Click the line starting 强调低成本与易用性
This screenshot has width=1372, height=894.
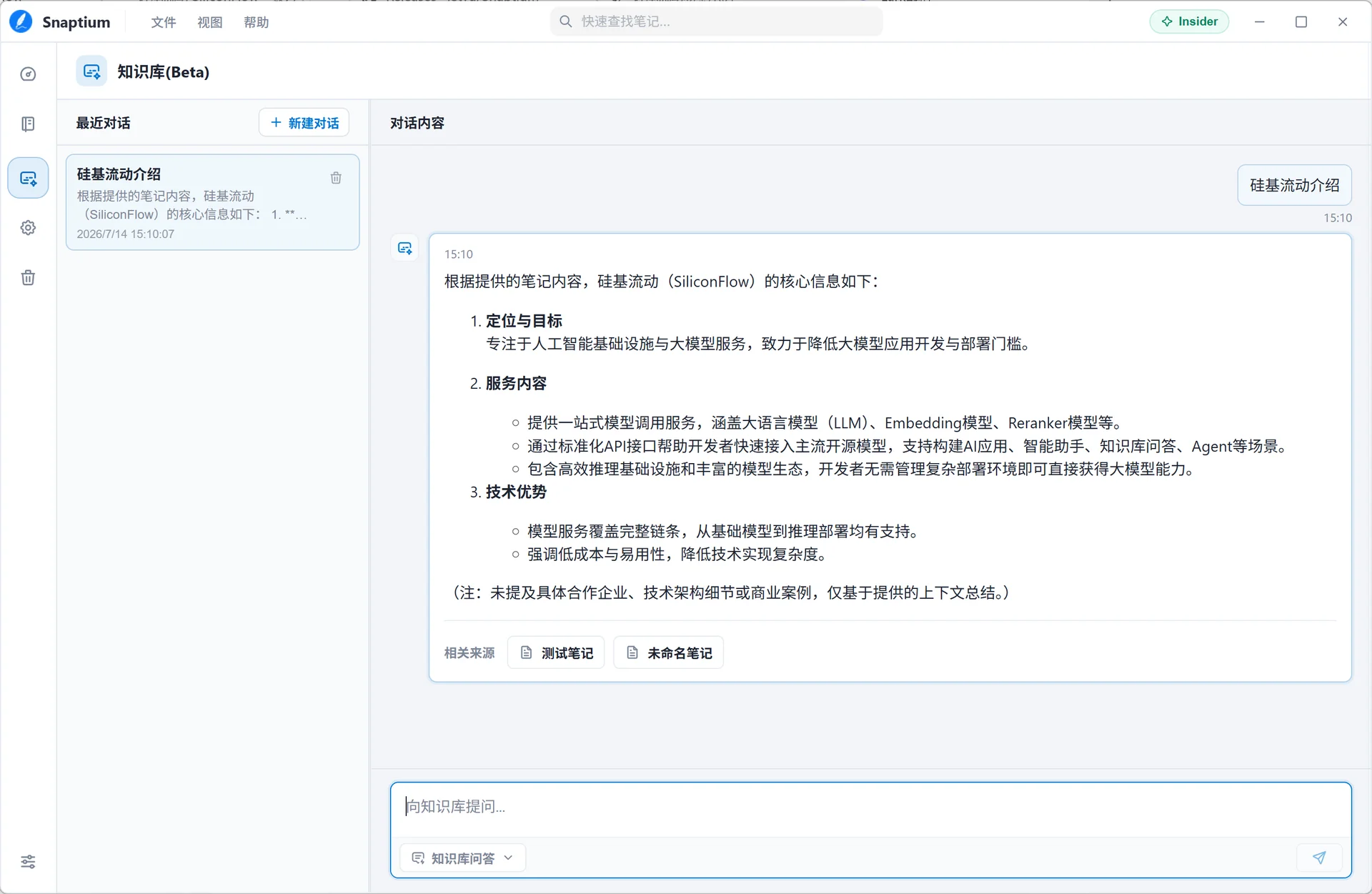[677, 555]
